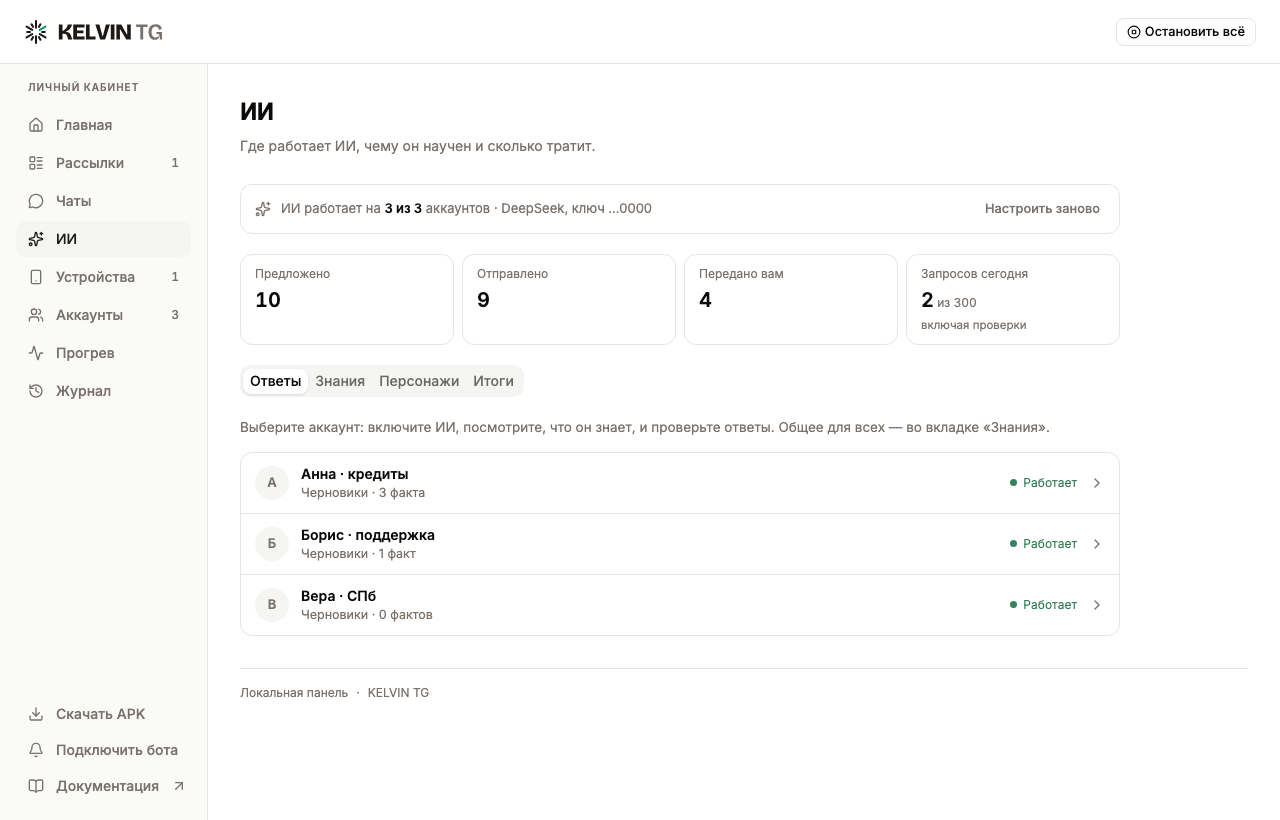Image resolution: width=1280 pixels, height=820 pixels.
Task: Click the Журнал history clock icon
Action: 36,391
